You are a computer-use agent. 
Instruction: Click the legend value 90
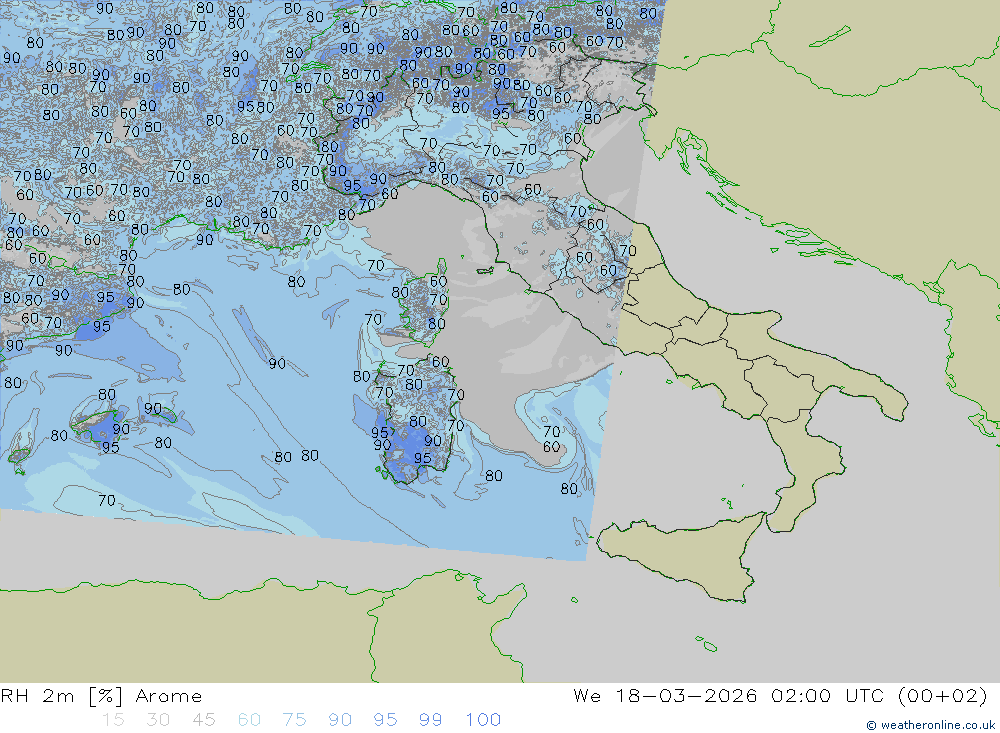(x=339, y=720)
